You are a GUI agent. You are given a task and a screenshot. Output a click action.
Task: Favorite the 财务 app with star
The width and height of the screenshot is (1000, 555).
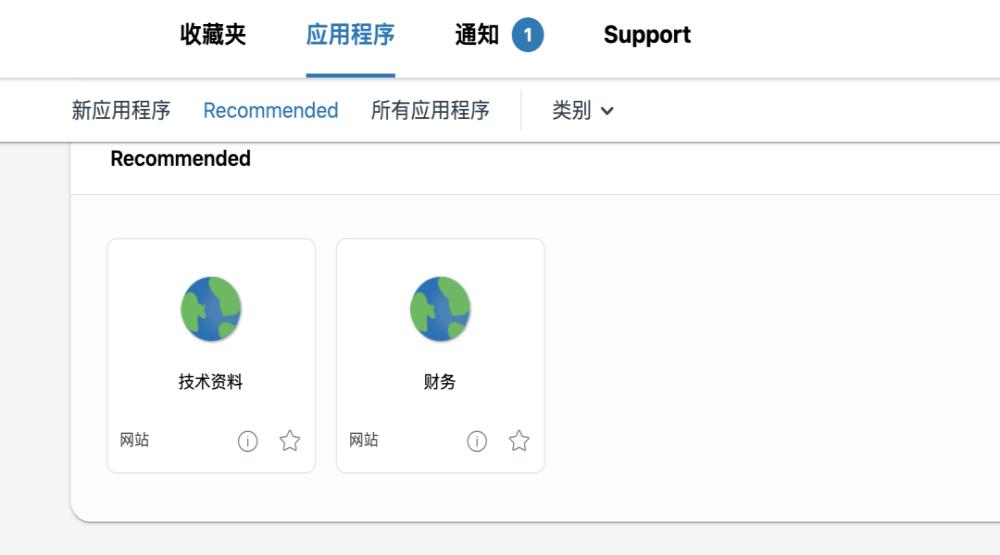pos(518,440)
